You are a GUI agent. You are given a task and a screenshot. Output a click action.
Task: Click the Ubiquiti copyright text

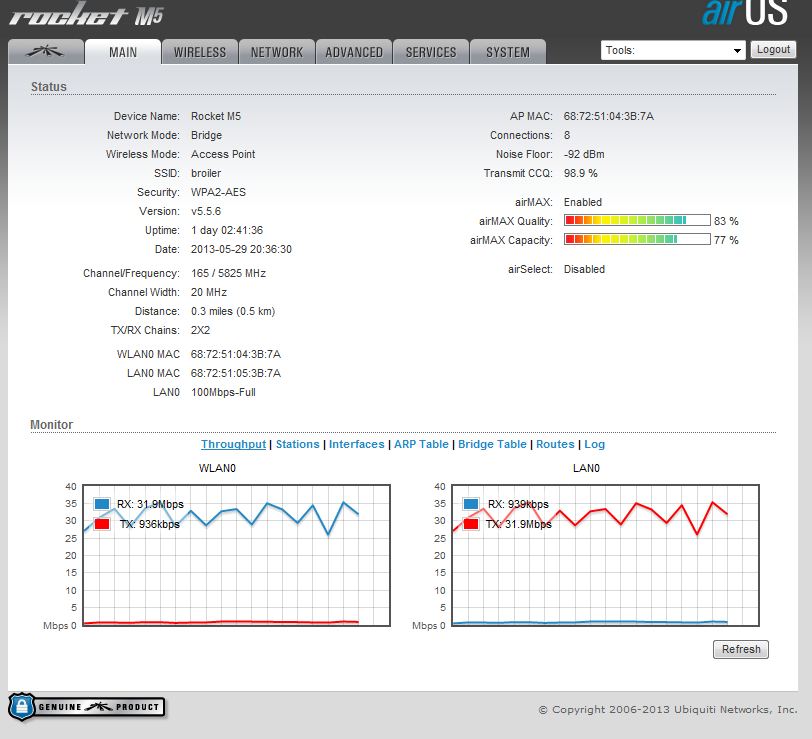coord(668,709)
